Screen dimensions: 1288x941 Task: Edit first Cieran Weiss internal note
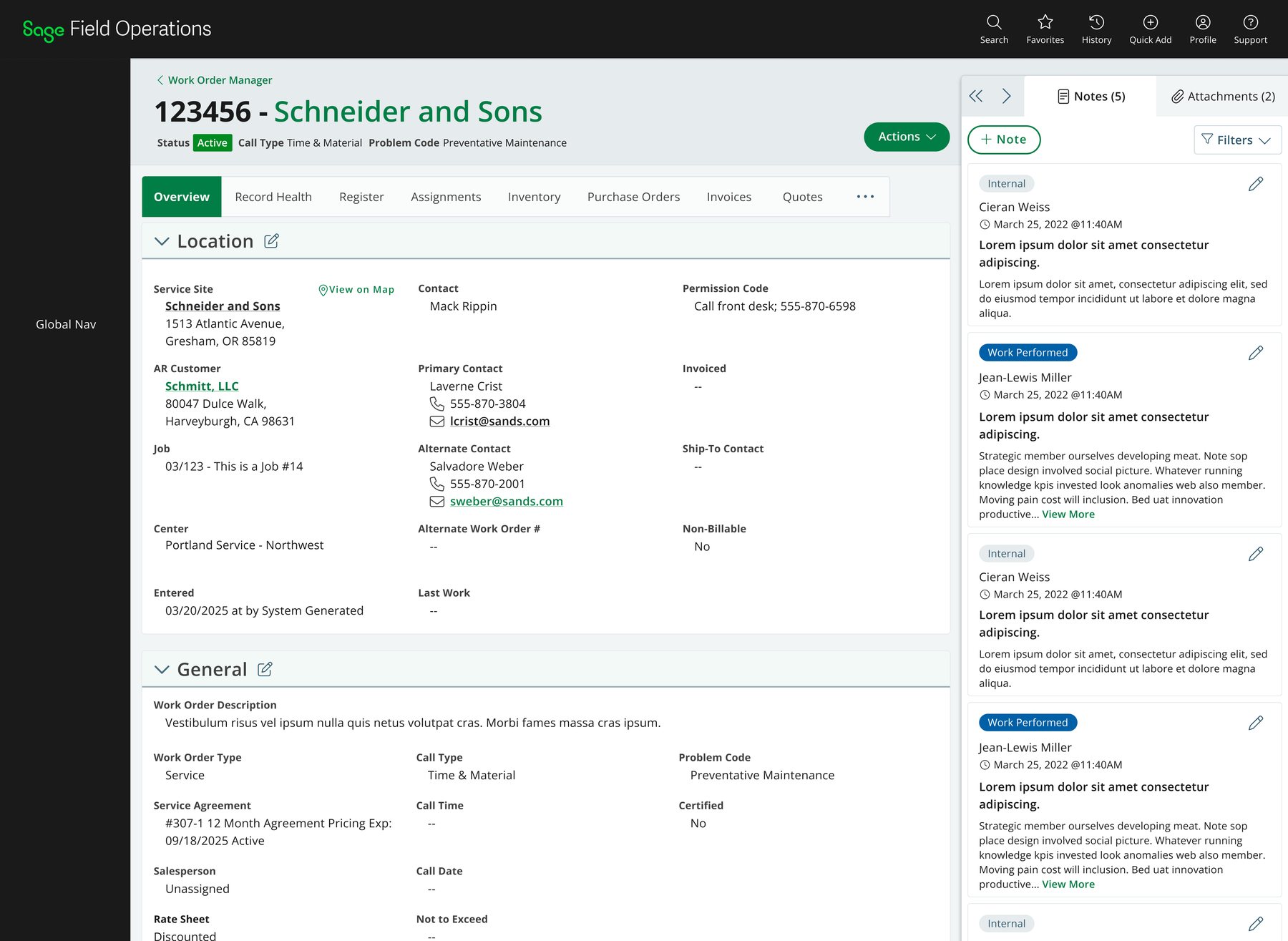coord(1256,184)
